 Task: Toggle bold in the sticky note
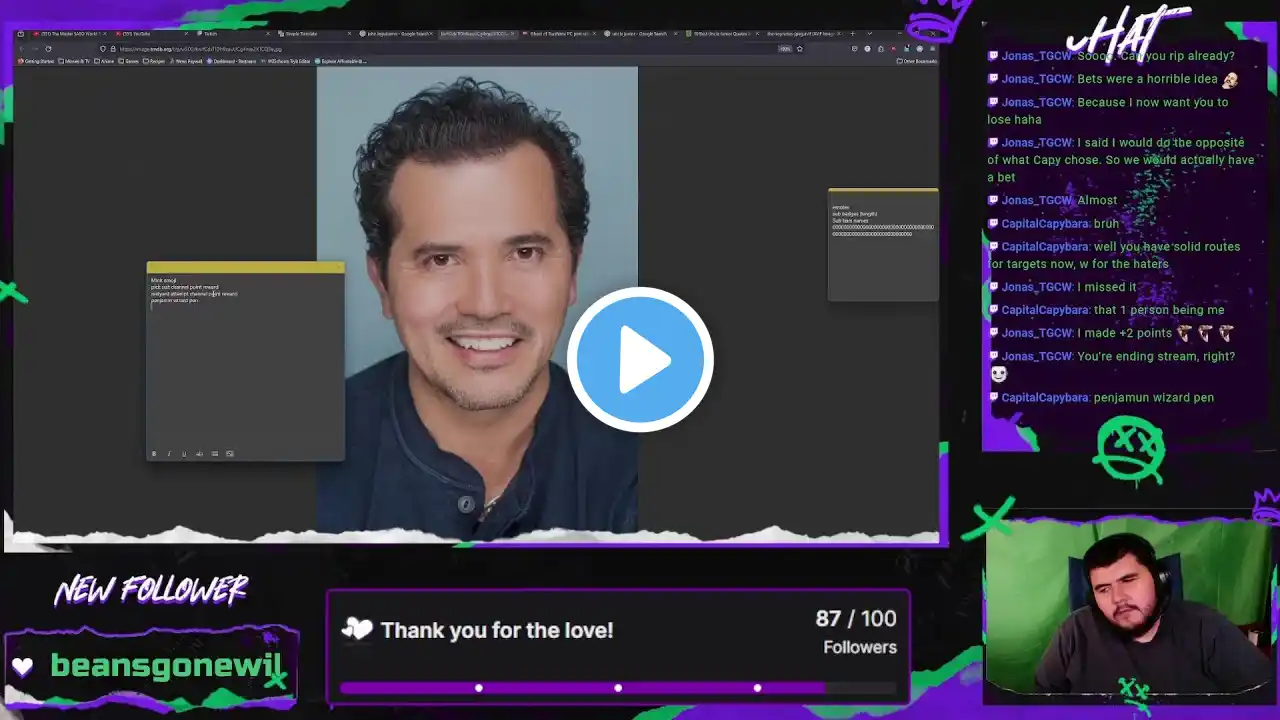[x=154, y=454]
